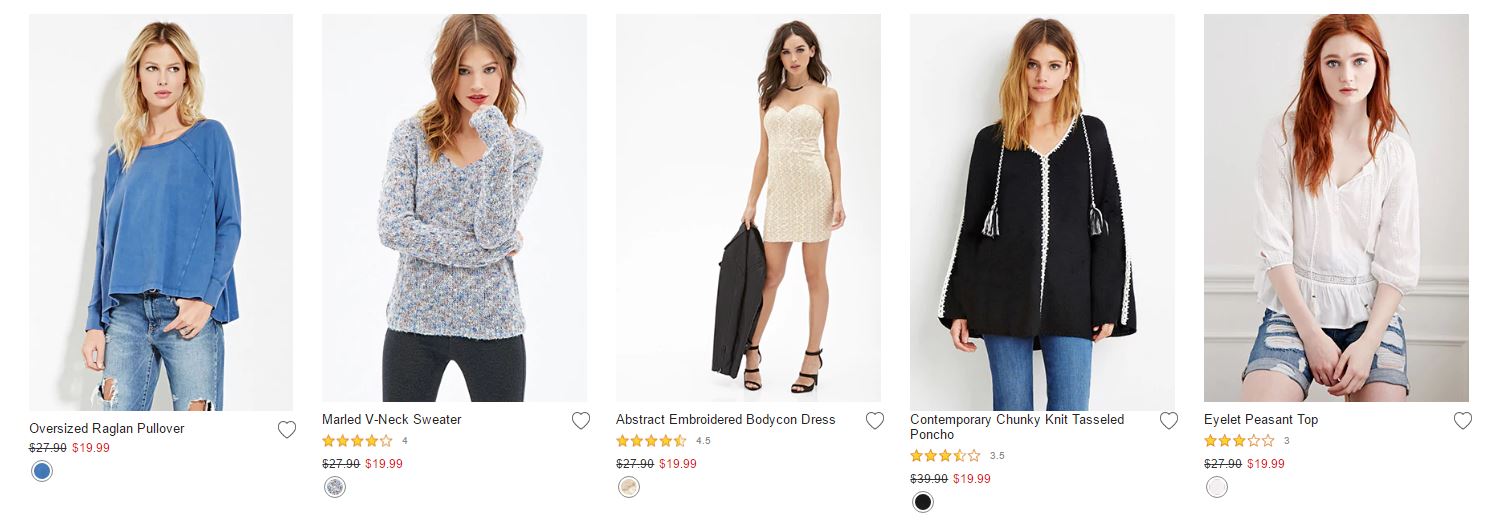The width and height of the screenshot is (1501, 531).
Task: Choose white swatch for Eyelet Peasant Top
Action: [1217, 487]
